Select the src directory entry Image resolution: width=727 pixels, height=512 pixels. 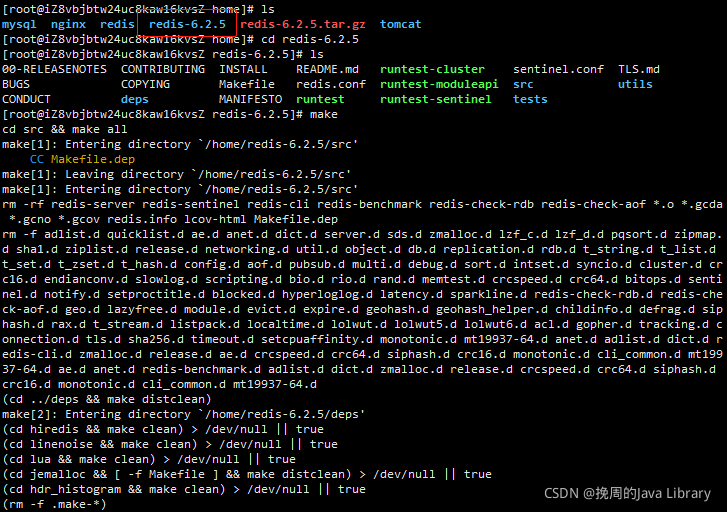tap(523, 84)
